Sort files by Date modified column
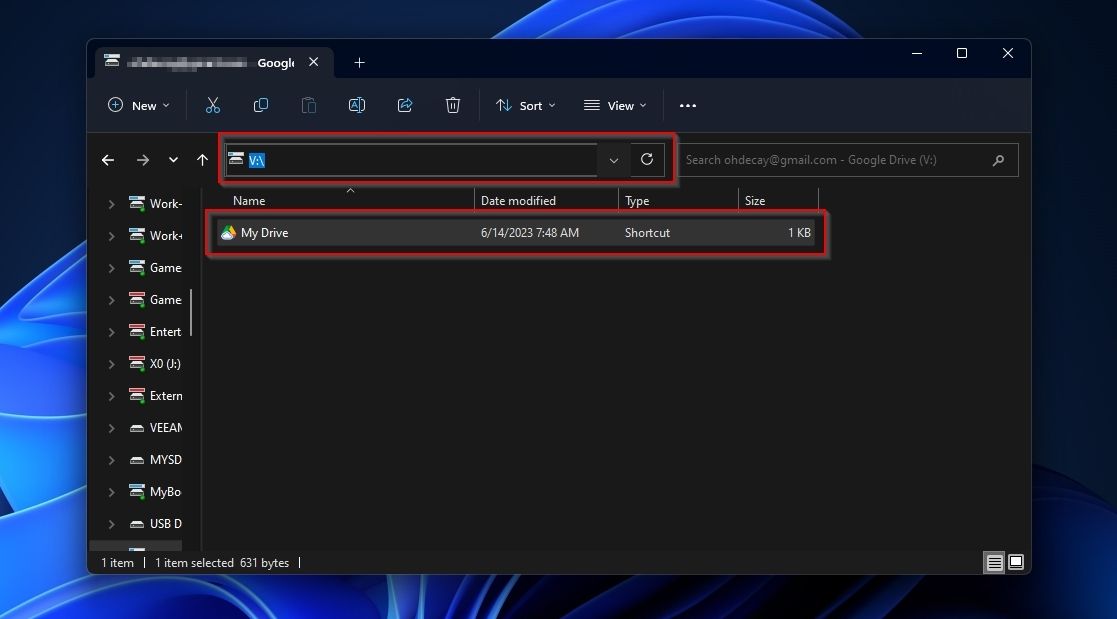The width and height of the screenshot is (1117, 619). 518,201
